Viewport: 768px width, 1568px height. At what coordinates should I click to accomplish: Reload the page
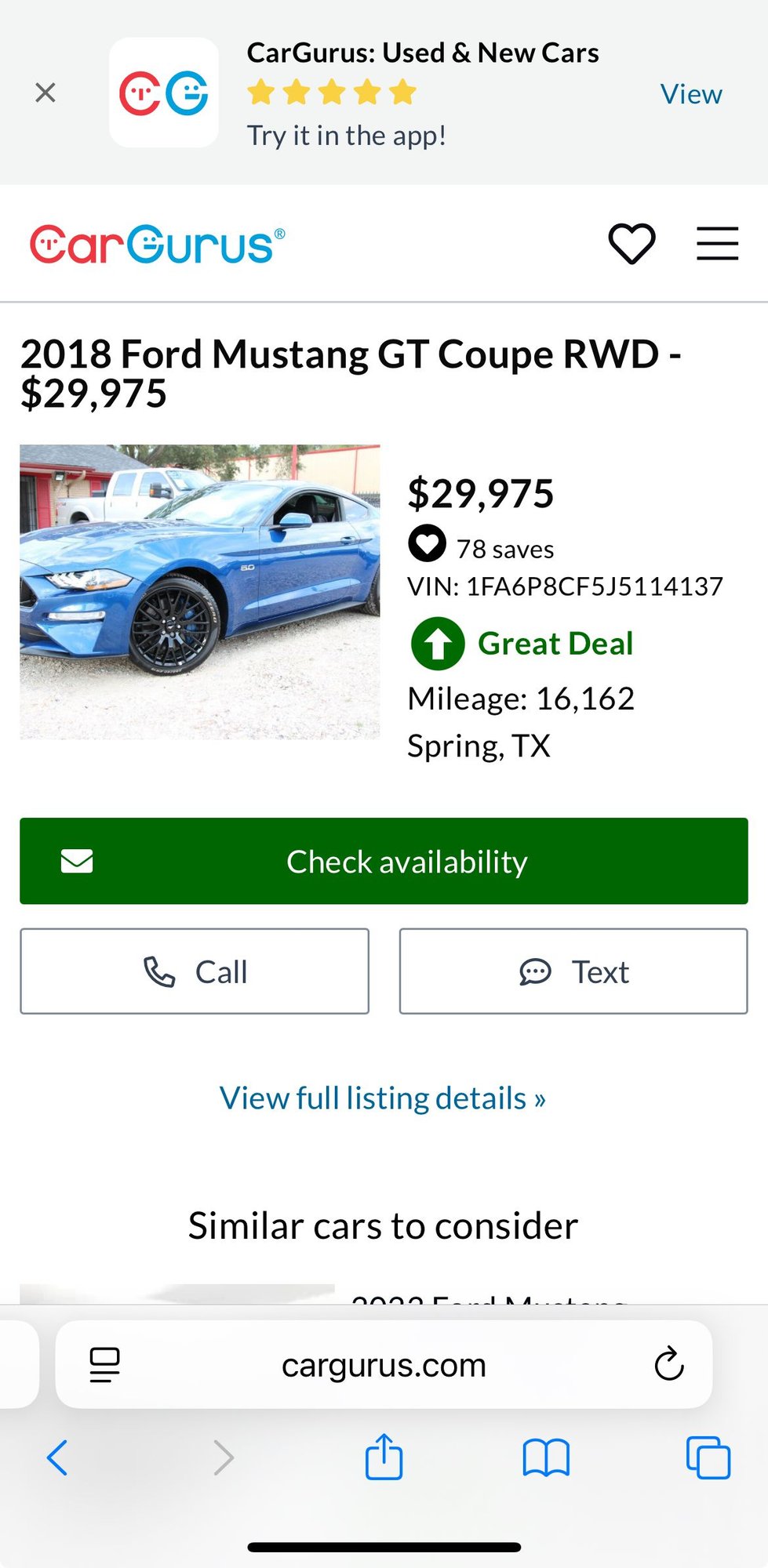[x=668, y=1365]
